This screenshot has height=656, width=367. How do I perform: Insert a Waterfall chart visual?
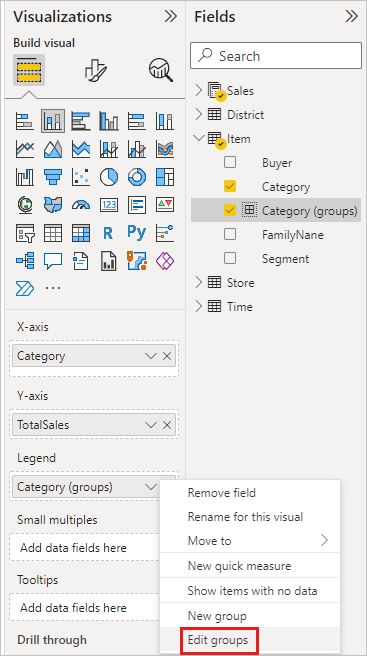point(24,177)
